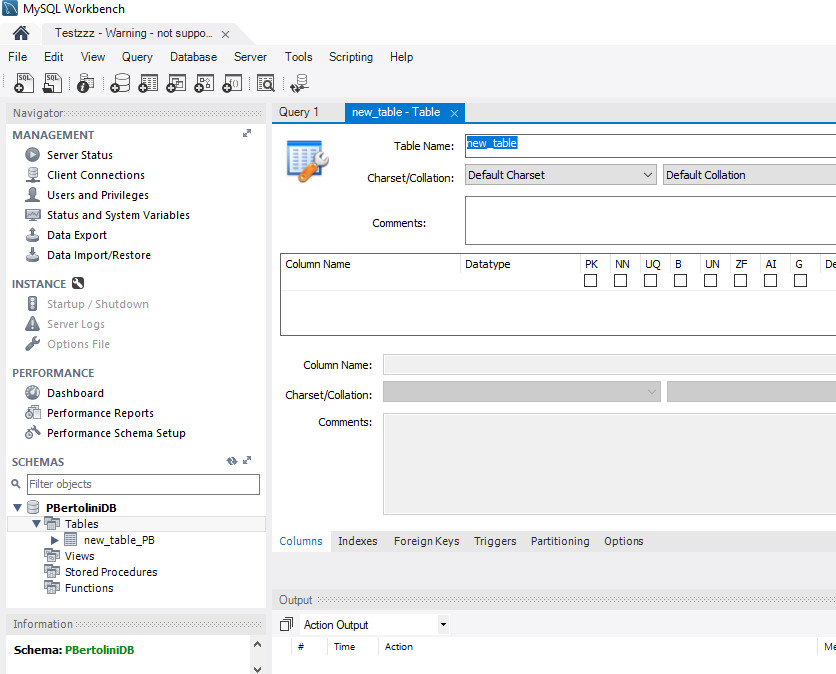Collapse the Tables tree node

tap(36, 524)
